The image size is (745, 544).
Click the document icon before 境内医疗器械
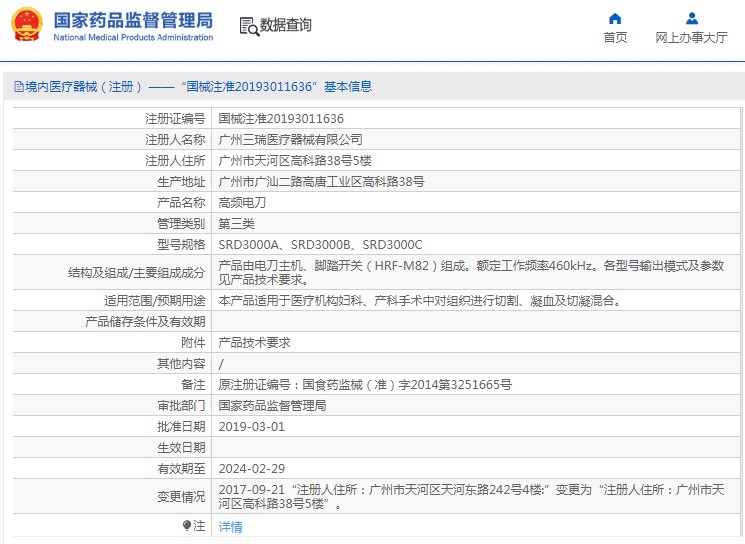pos(19,86)
